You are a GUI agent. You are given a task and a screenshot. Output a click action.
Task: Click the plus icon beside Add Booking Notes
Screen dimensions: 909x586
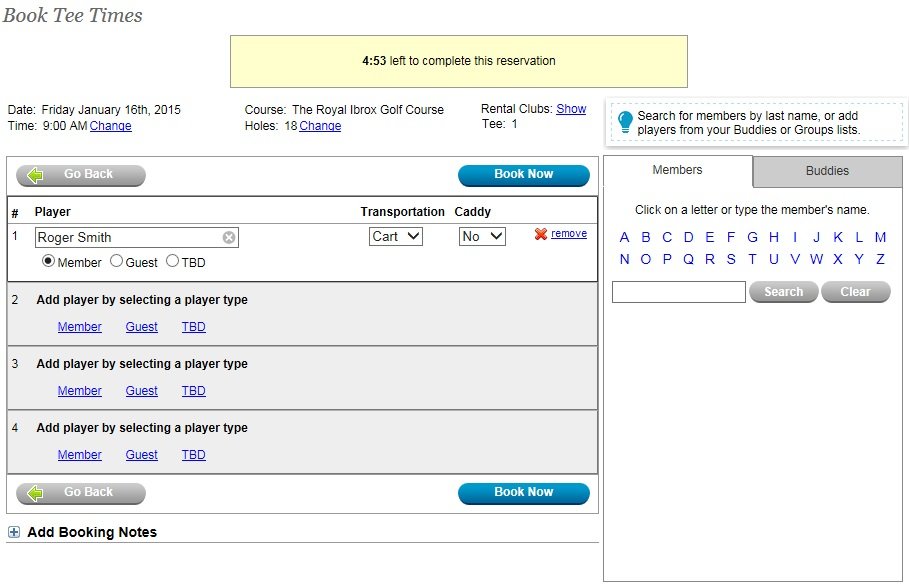click(x=14, y=532)
